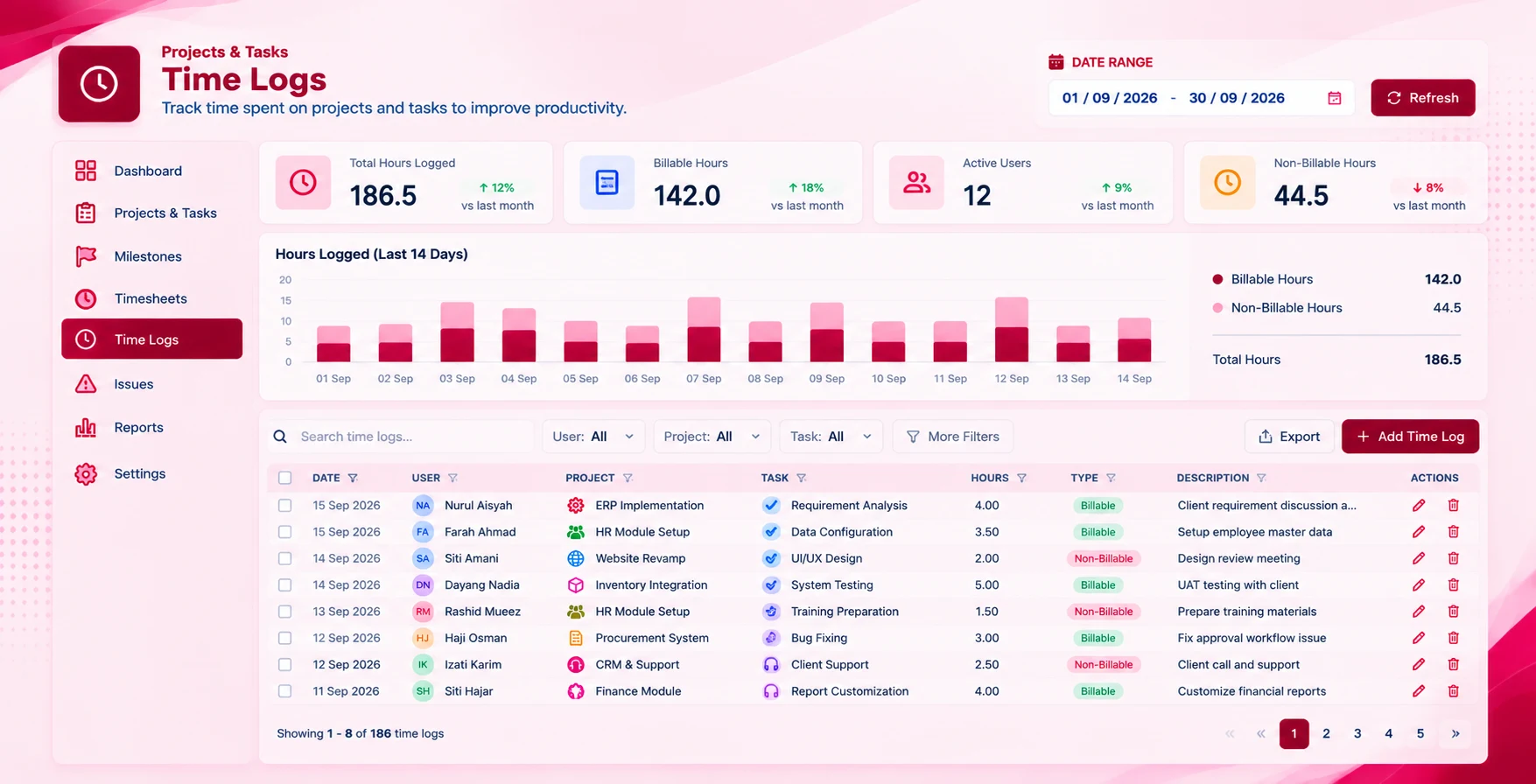Click the Task column filter icon
The image size is (1536, 784).
802,478
